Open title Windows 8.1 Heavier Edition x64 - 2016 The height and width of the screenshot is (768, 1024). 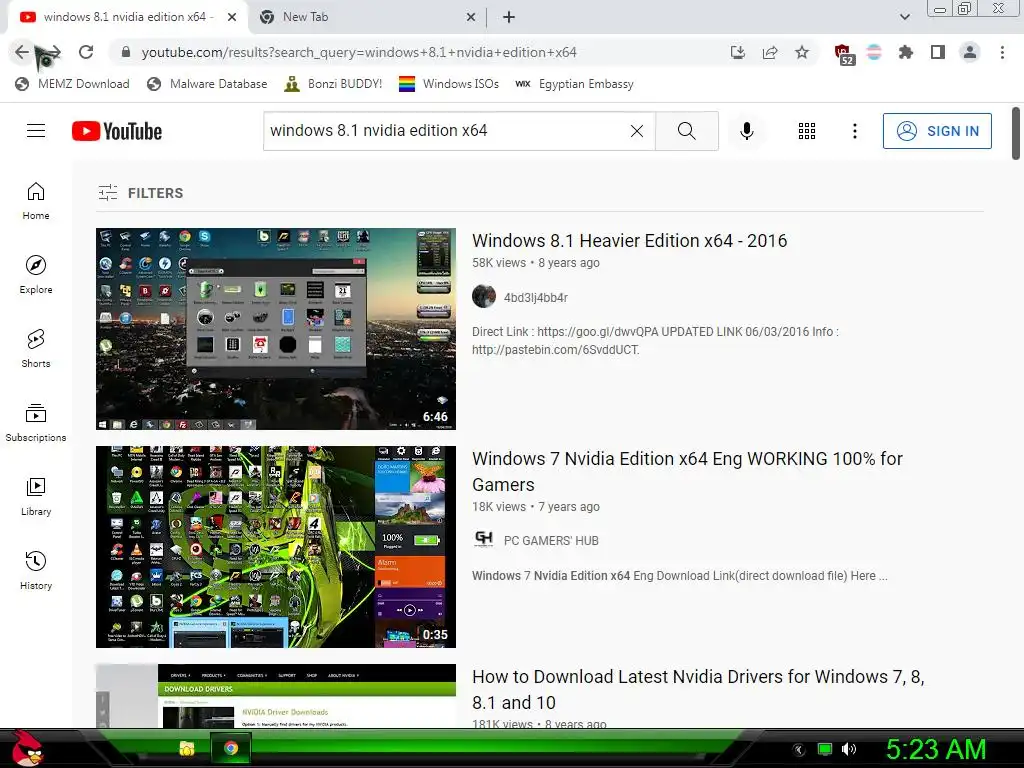[x=630, y=241]
